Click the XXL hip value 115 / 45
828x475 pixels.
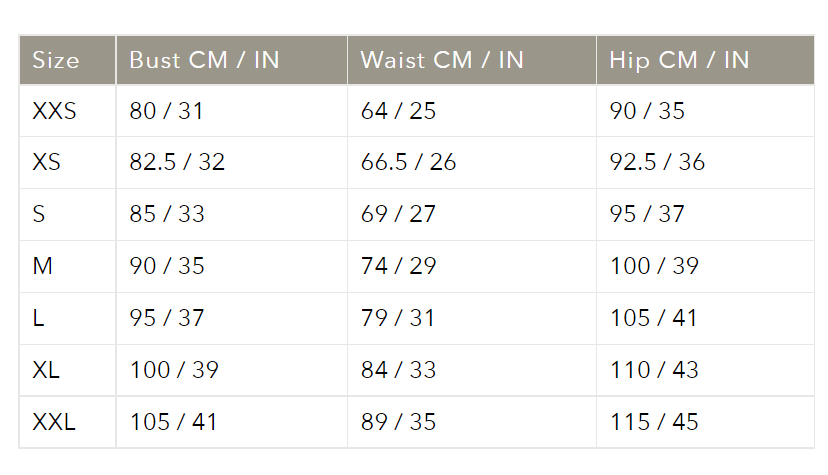coord(653,422)
